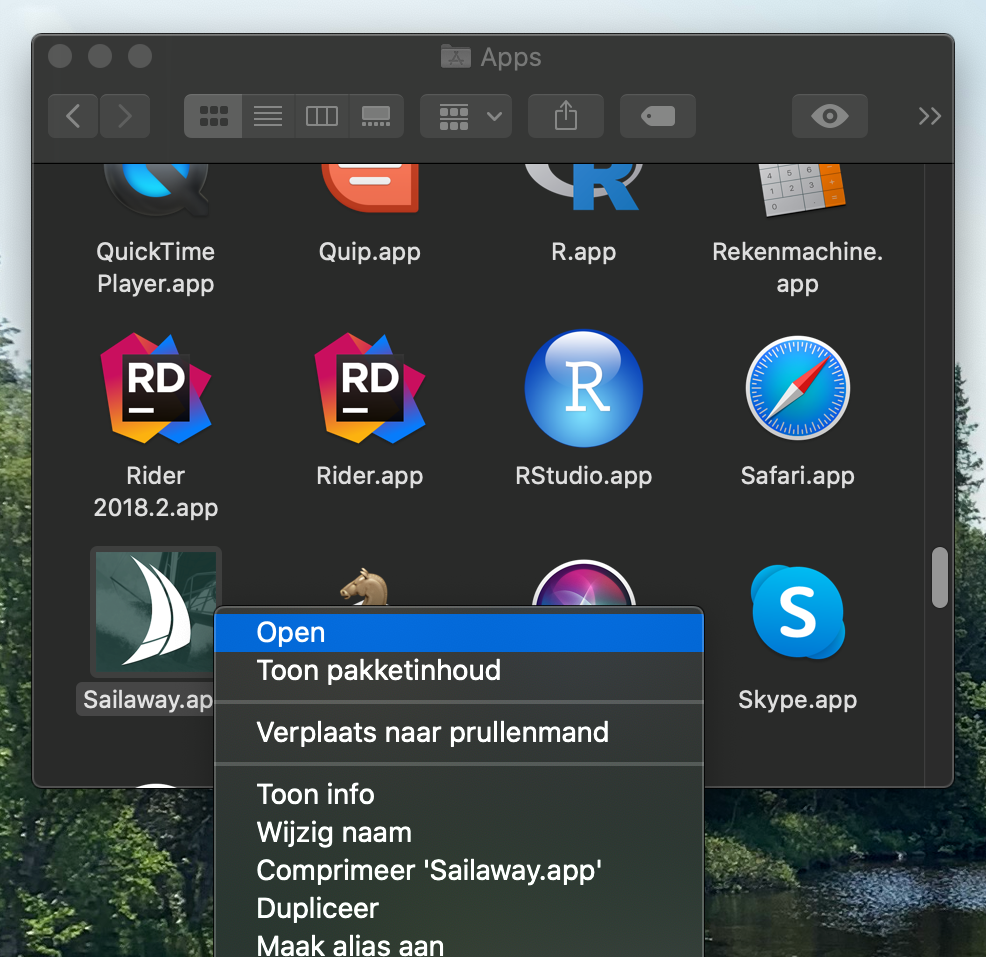Click the Finder window scrollbar thumb
Screen dimensions: 986x957
(x=939, y=577)
